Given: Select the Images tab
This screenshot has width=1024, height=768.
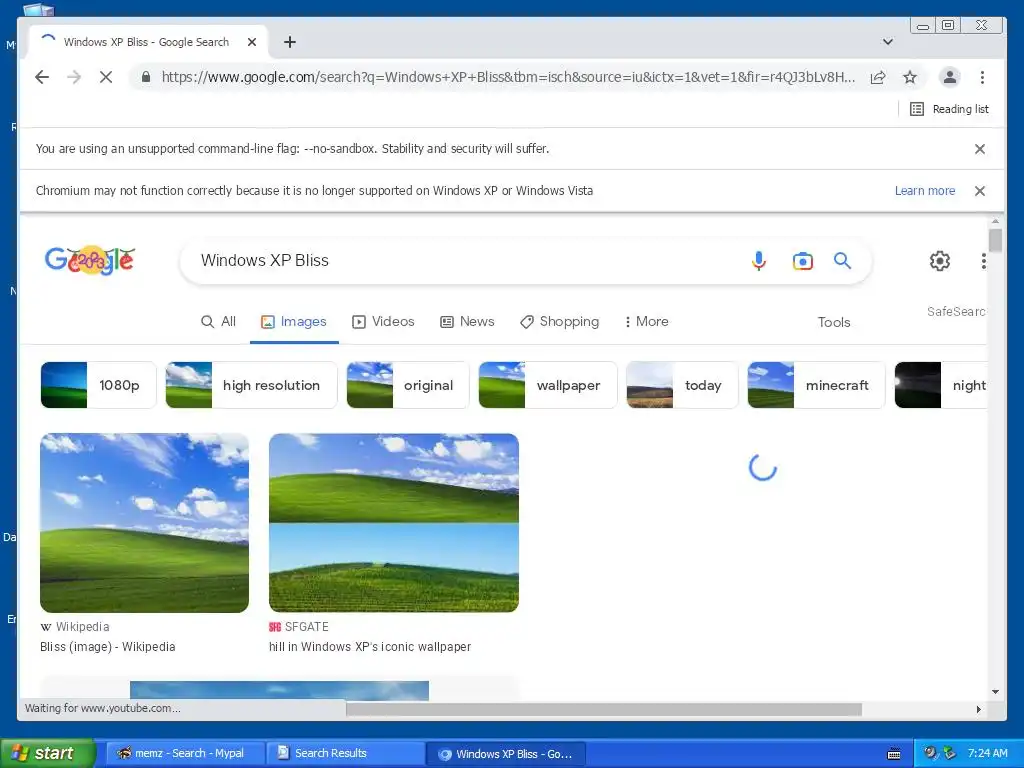Looking at the screenshot, I should pos(294,321).
